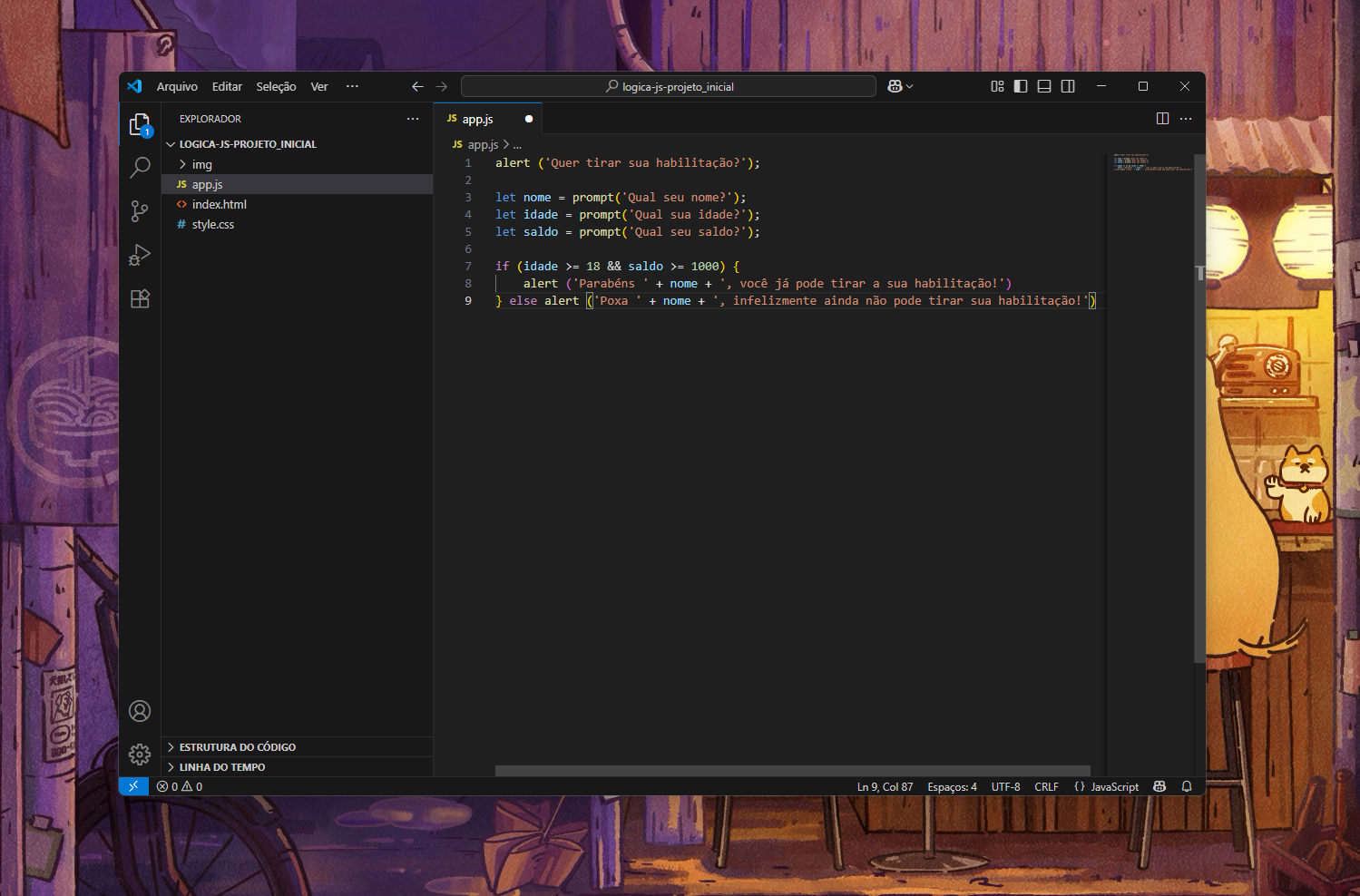The image size is (1360, 896).
Task: Click the EXPLORADOR panel title
Action: (x=210, y=119)
